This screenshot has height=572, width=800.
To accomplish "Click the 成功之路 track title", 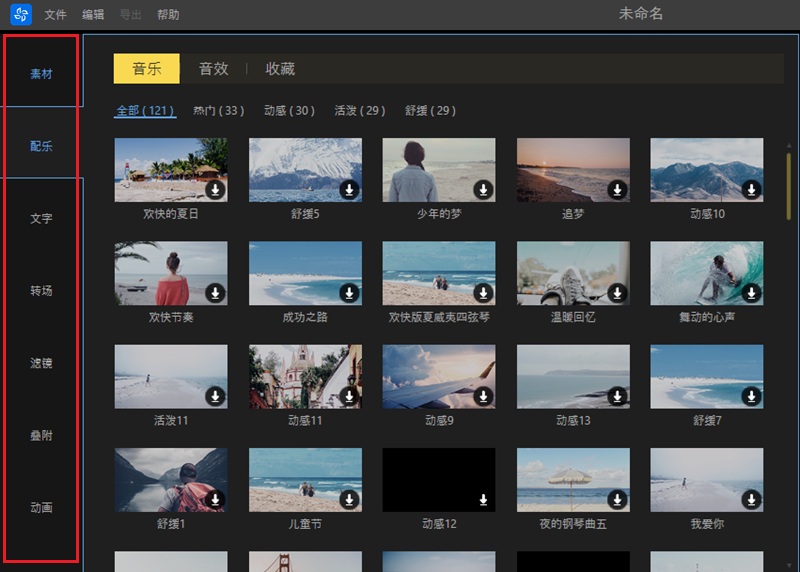I will click(305, 317).
